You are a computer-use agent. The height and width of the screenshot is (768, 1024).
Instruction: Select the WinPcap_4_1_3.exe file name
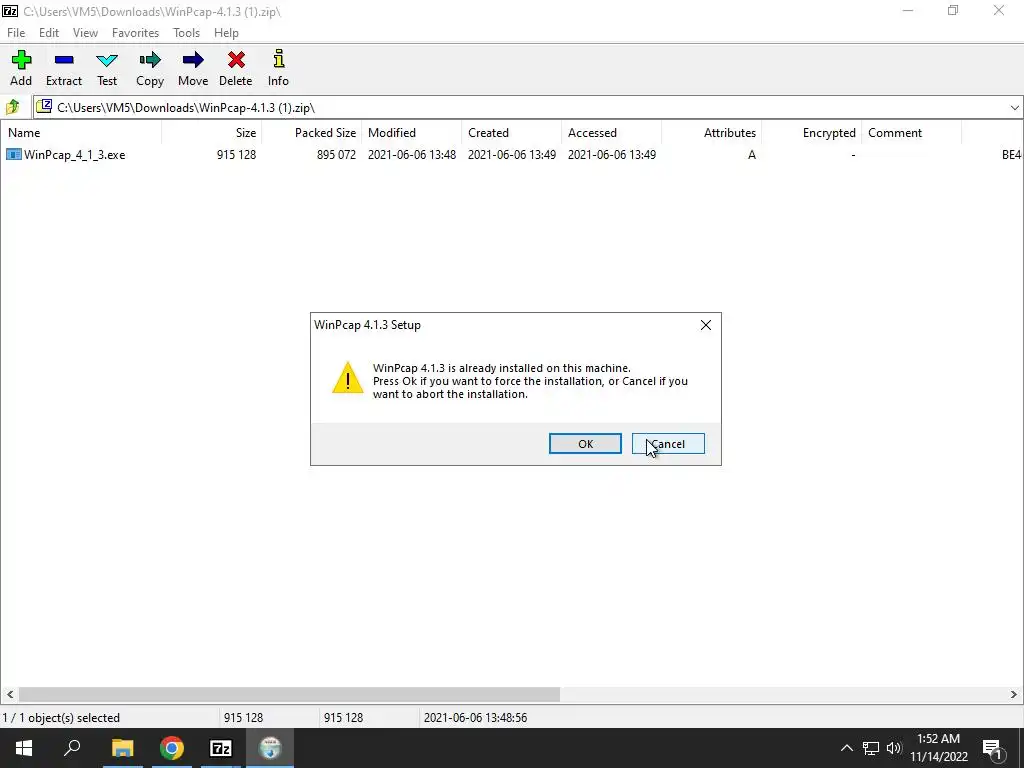pyautogui.click(x=74, y=155)
